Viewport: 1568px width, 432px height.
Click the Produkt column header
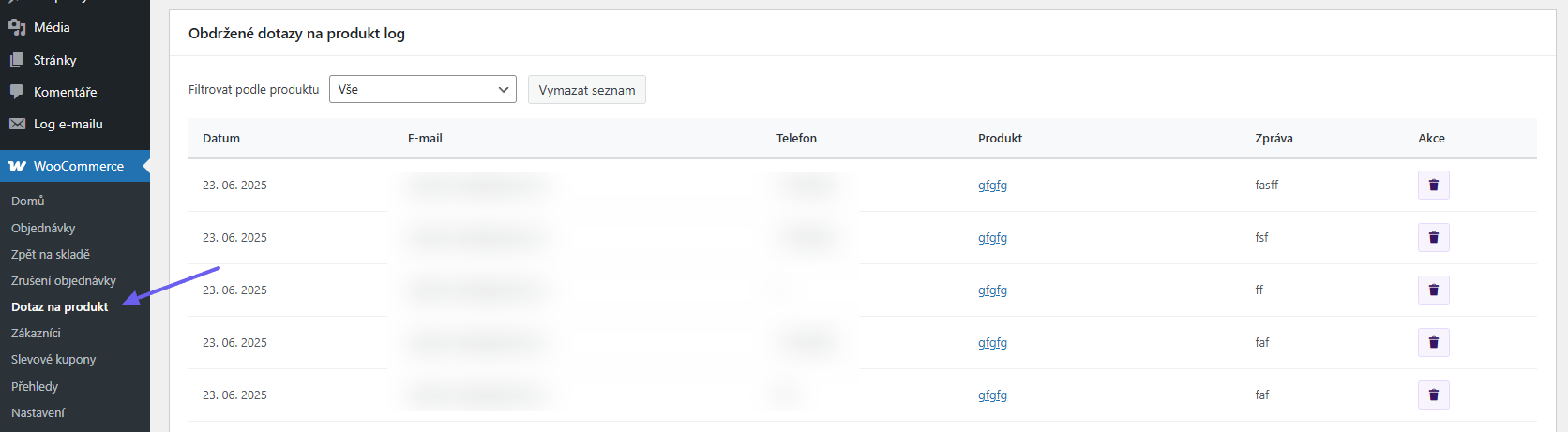click(x=1000, y=138)
